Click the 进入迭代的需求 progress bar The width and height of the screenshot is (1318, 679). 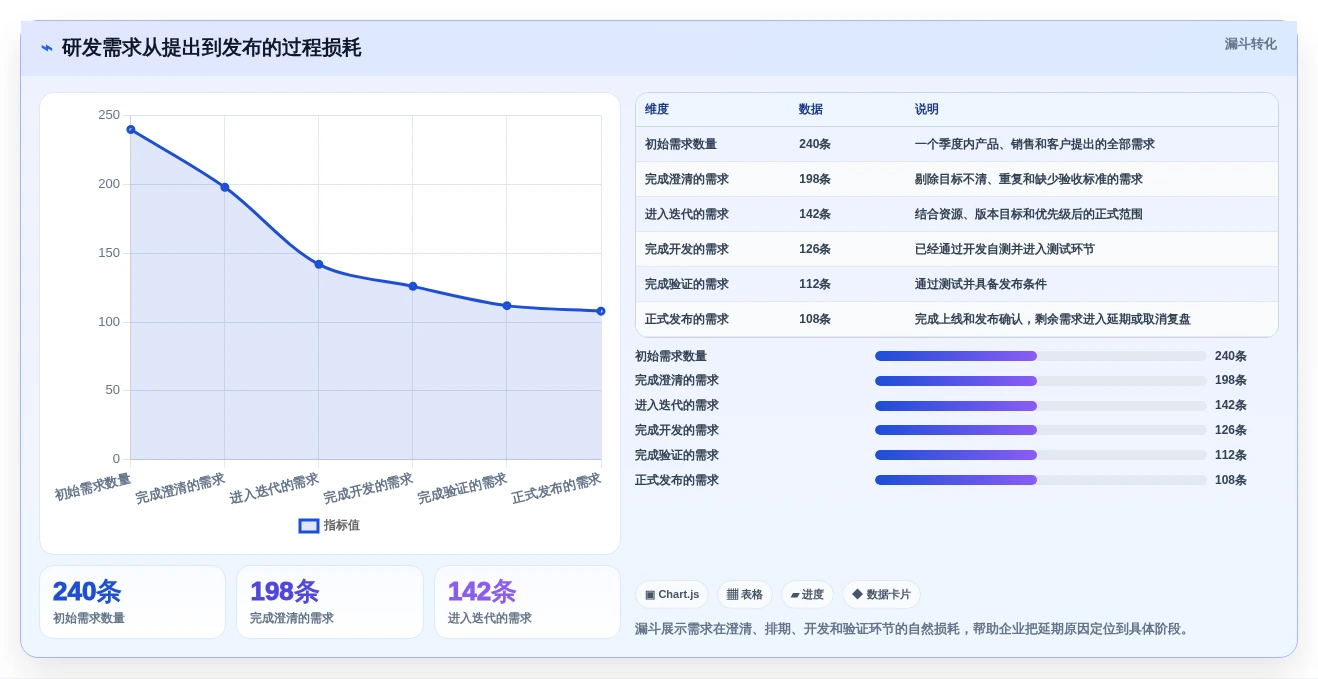(x=1041, y=406)
